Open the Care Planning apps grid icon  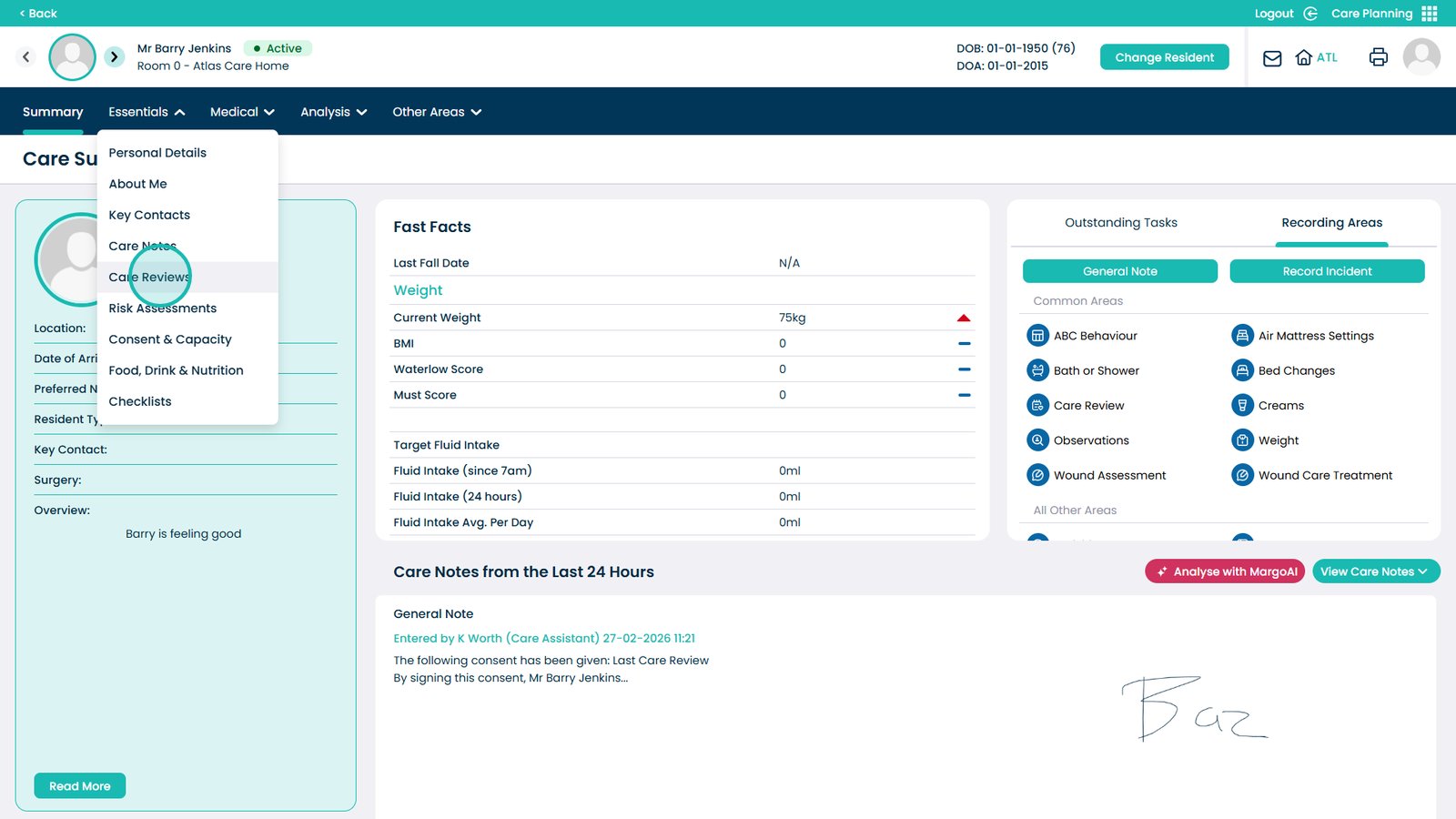1430,14
